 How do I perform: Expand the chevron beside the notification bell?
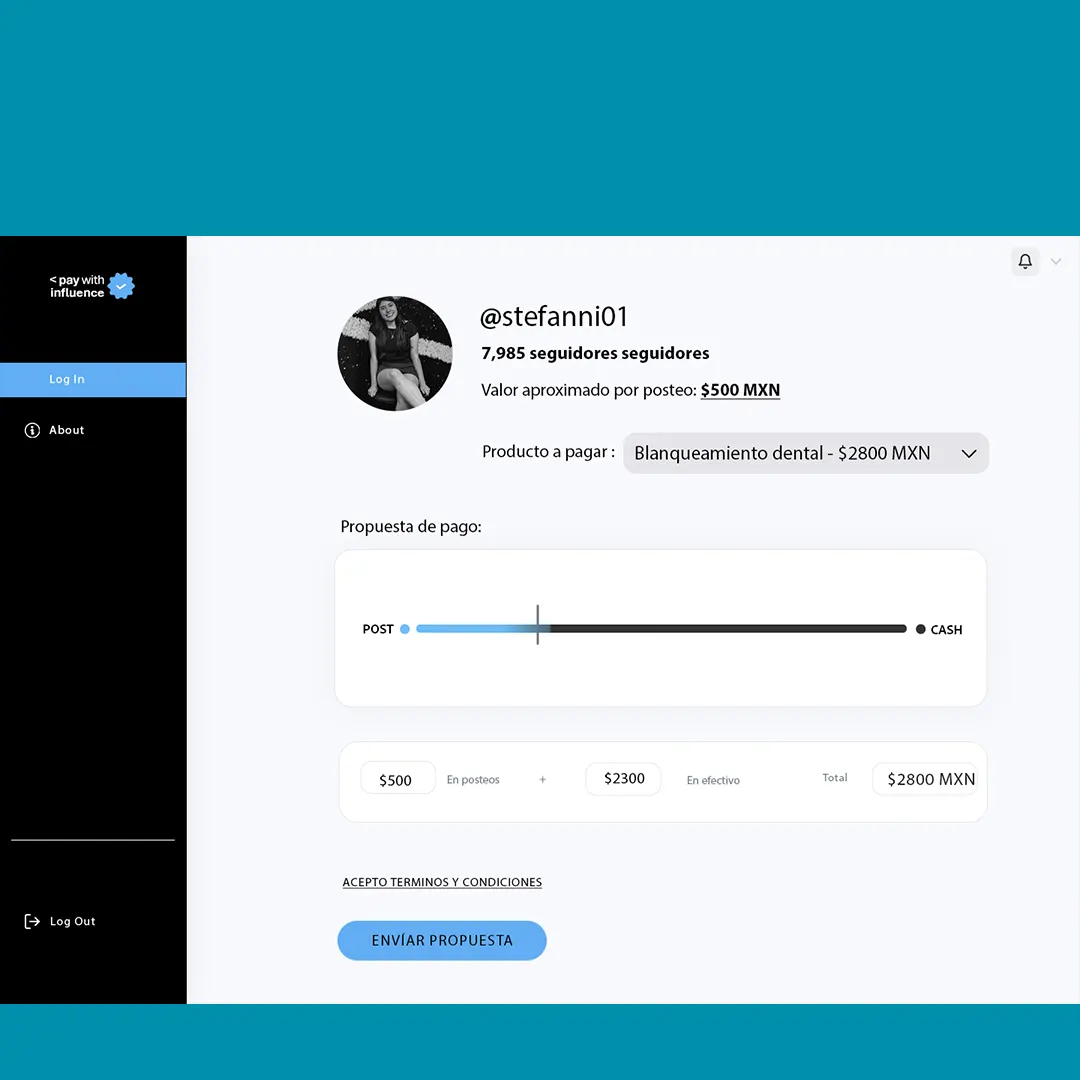coord(1056,262)
